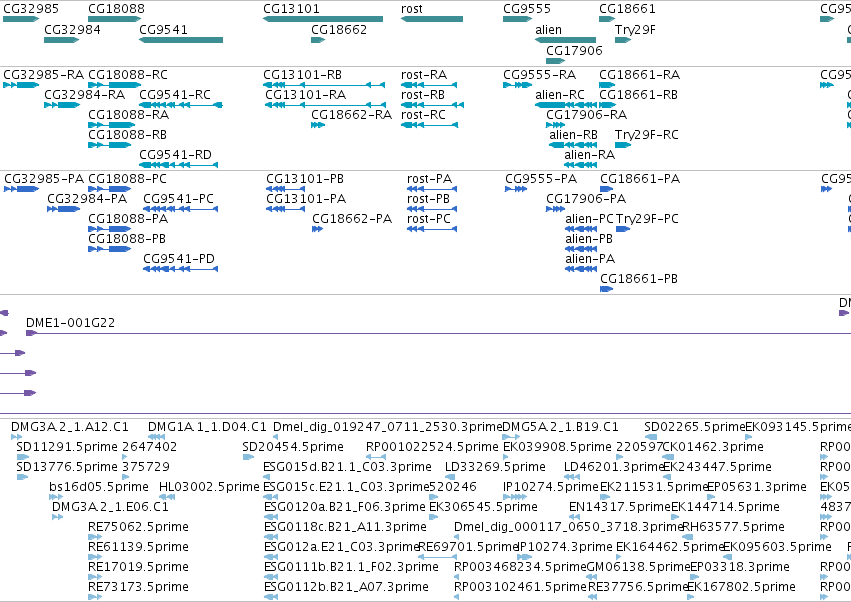Select the alien-PB protein label
The height and width of the screenshot is (602, 851).
(589, 239)
